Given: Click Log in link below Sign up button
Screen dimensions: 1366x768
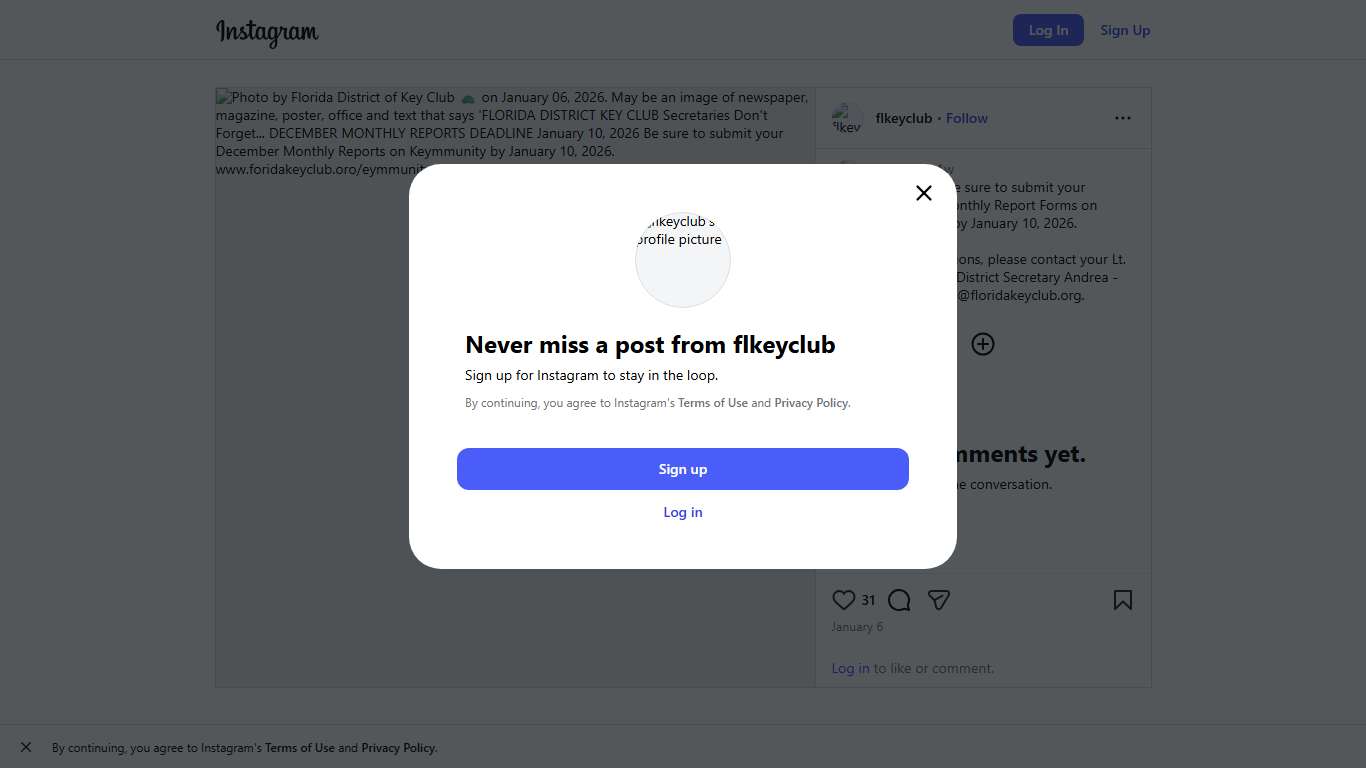Looking at the screenshot, I should [683, 512].
